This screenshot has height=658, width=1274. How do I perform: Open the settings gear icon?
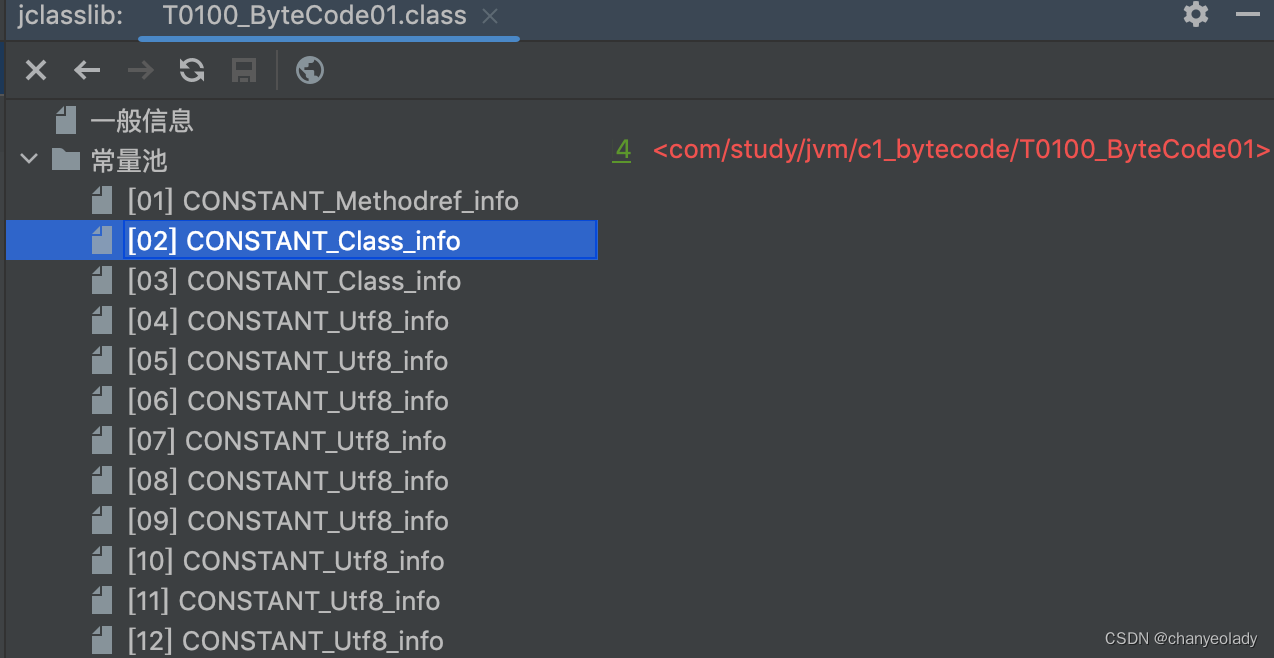tap(1195, 15)
